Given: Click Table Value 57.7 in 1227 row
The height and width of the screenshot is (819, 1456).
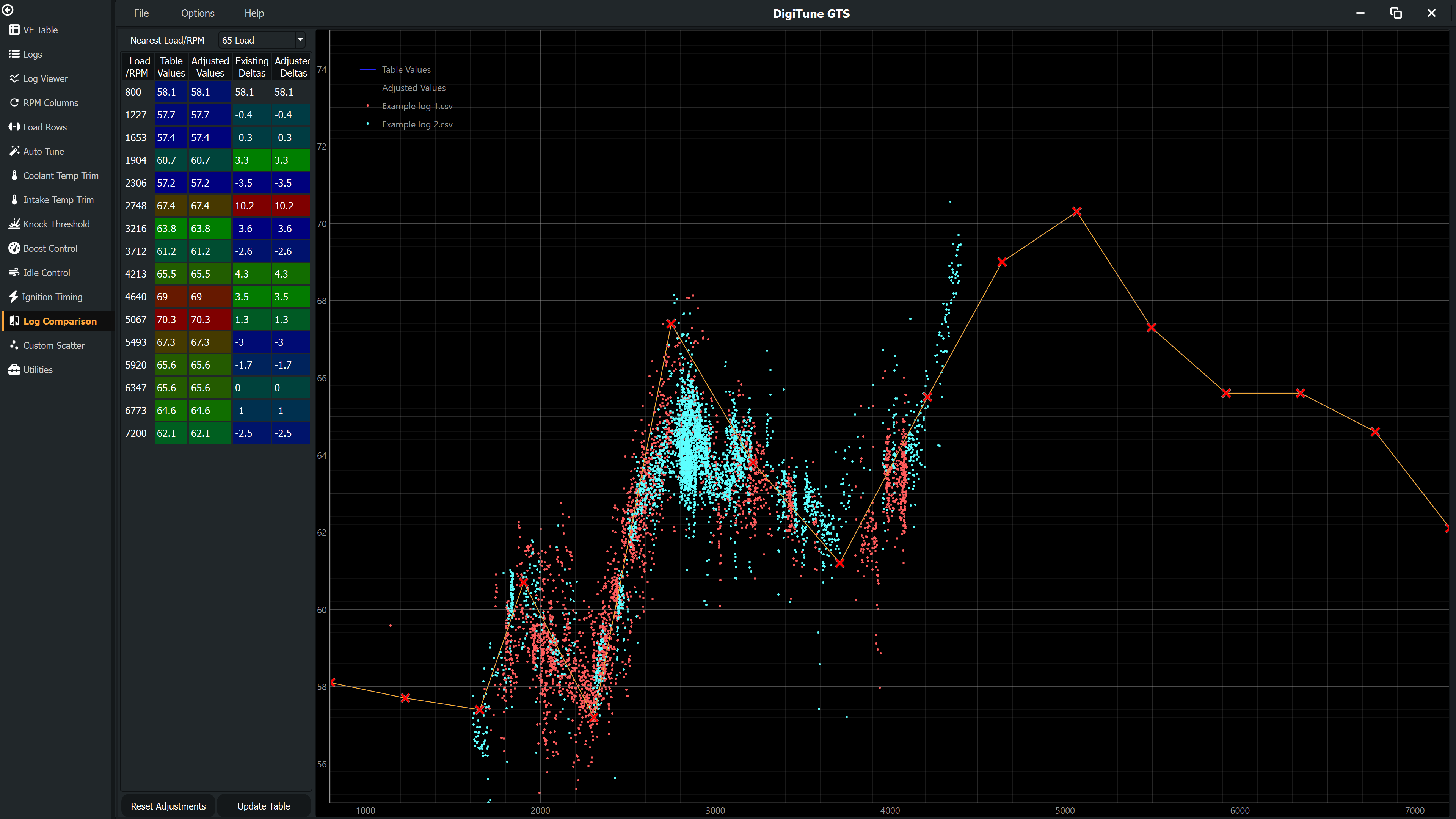Looking at the screenshot, I should pos(171,115).
